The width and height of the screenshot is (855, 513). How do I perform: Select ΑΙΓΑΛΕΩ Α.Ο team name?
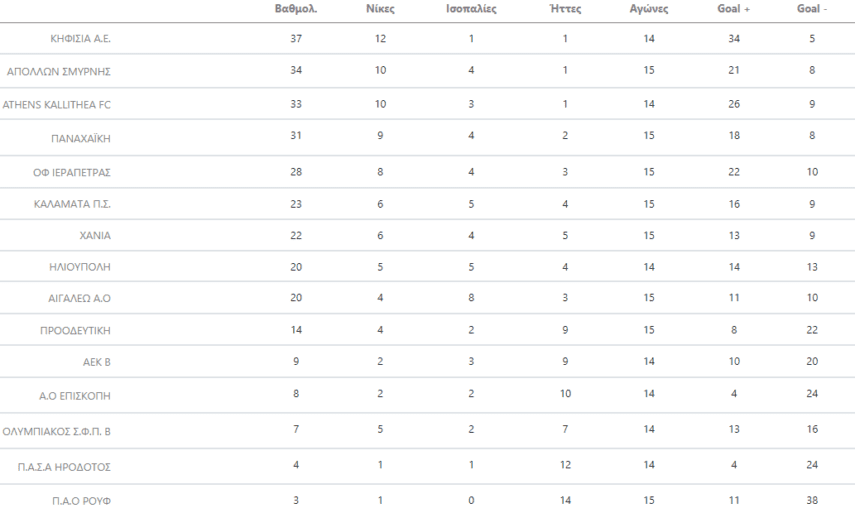pos(80,300)
